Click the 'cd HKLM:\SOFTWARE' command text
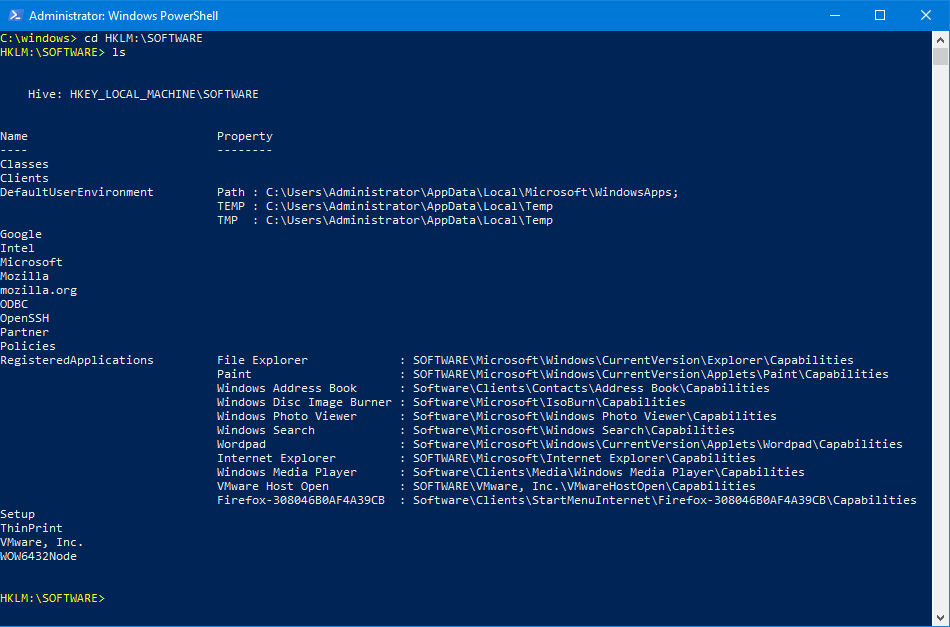 click(x=143, y=38)
